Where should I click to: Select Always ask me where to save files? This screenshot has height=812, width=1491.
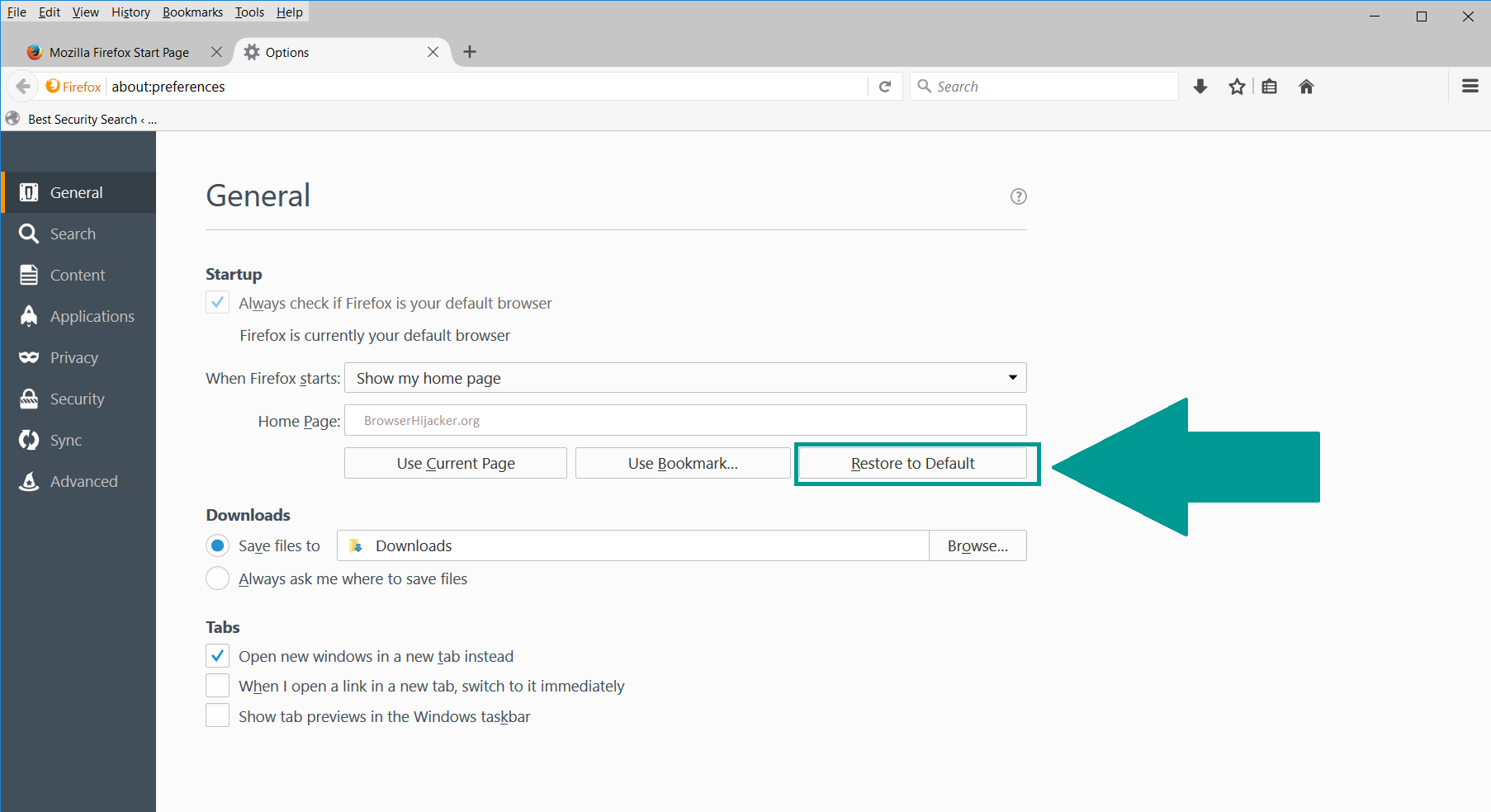point(218,578)
